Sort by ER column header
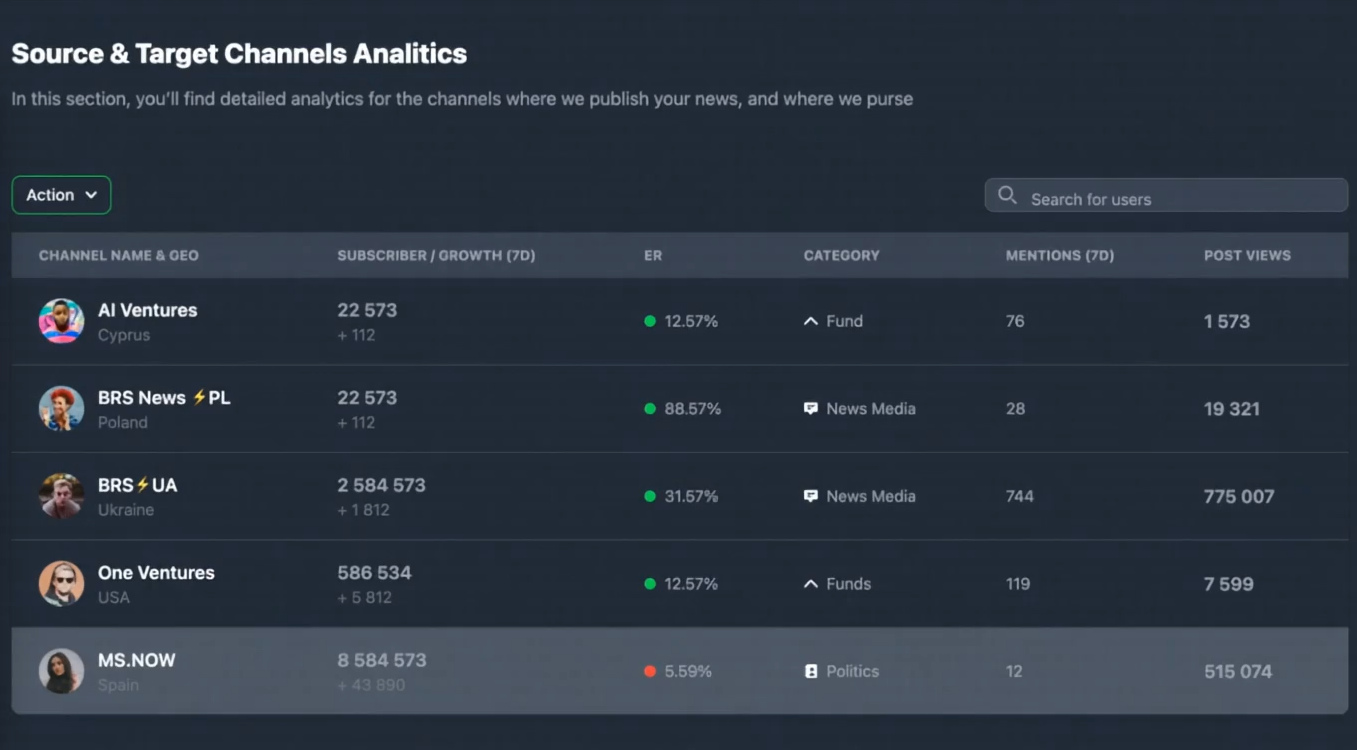 tap(653, 255)
